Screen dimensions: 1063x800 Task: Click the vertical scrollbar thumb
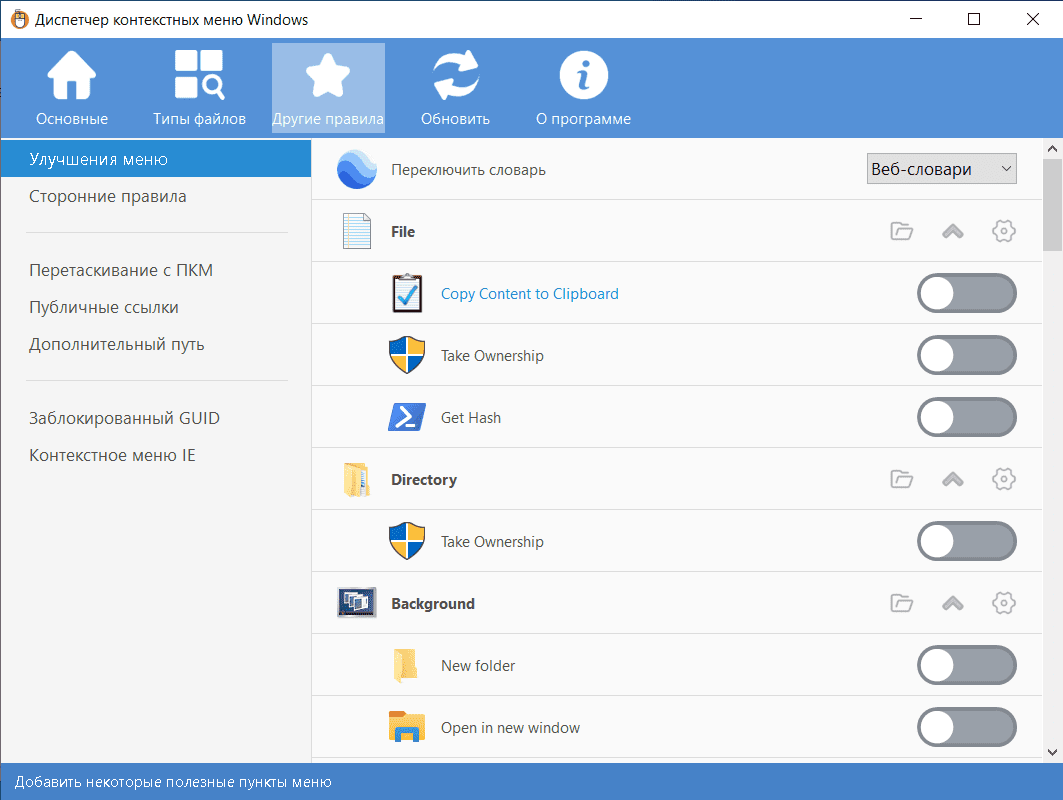coord(1052,205)
